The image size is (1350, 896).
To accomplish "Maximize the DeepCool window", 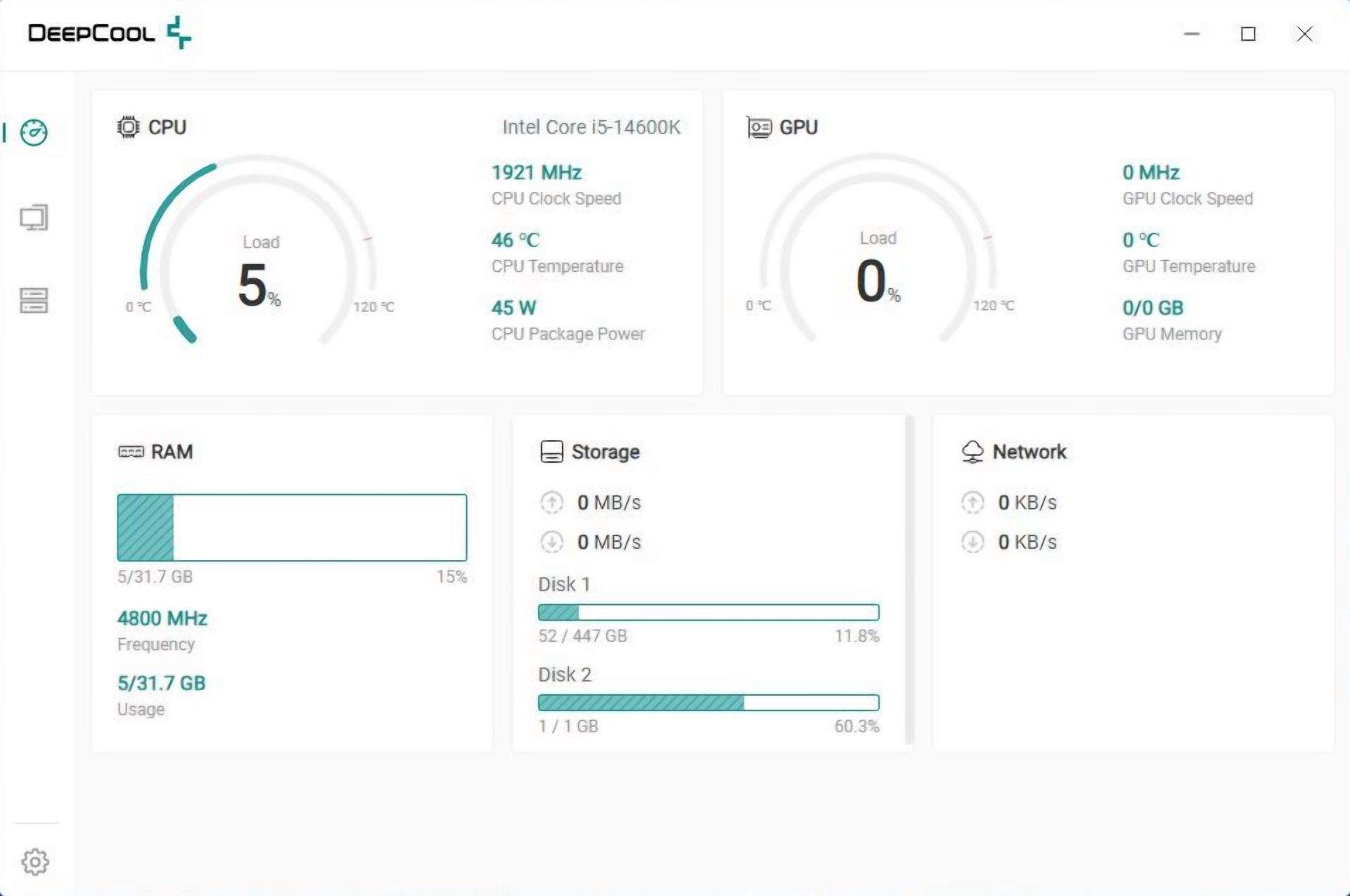I will (x=1248, y=34).
